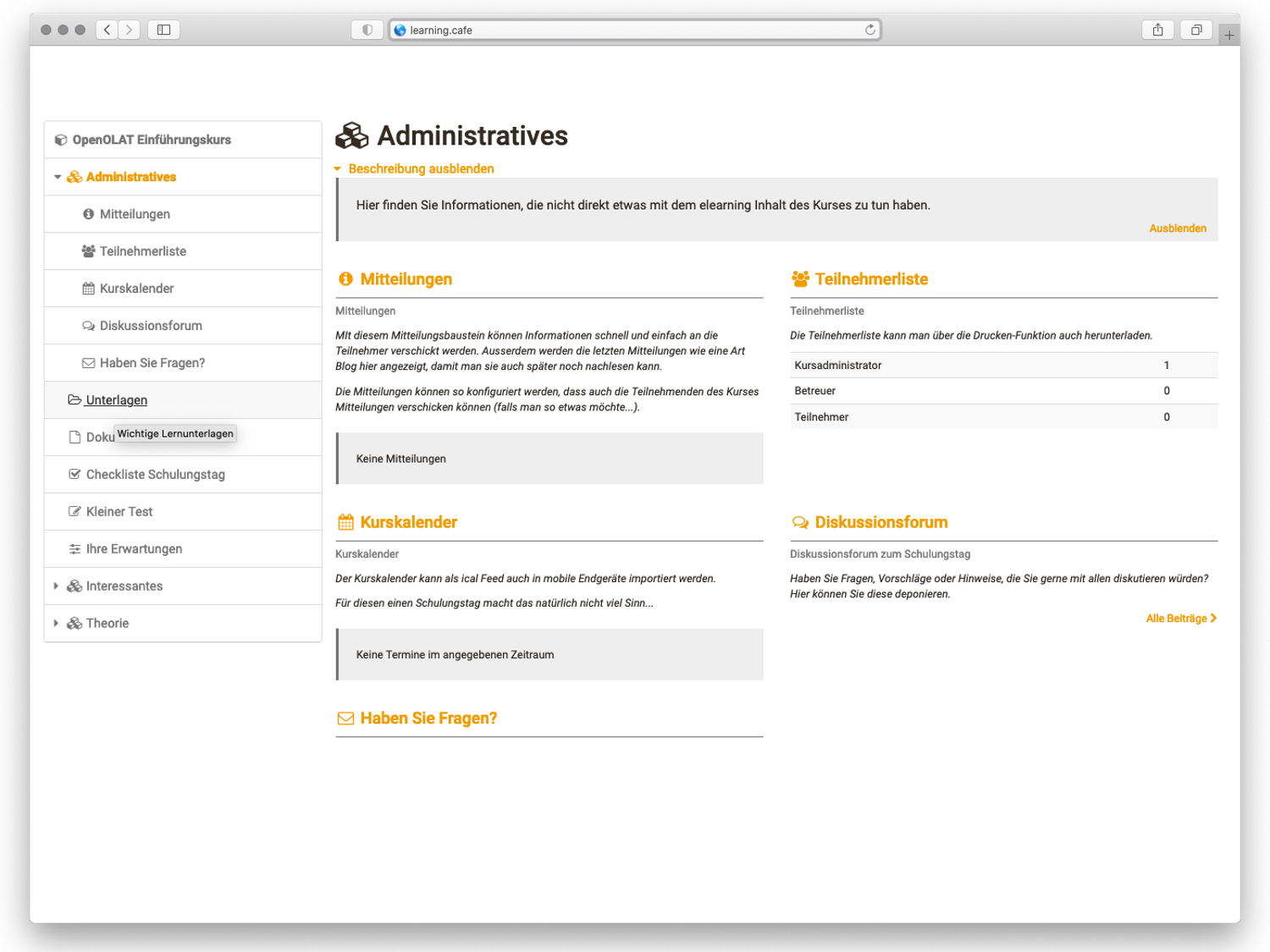1270x952 pixels.
Task: Click the envelope icon beside Haben Sie Fragen? in the sidebar
Action: click(x=88, y=364)
